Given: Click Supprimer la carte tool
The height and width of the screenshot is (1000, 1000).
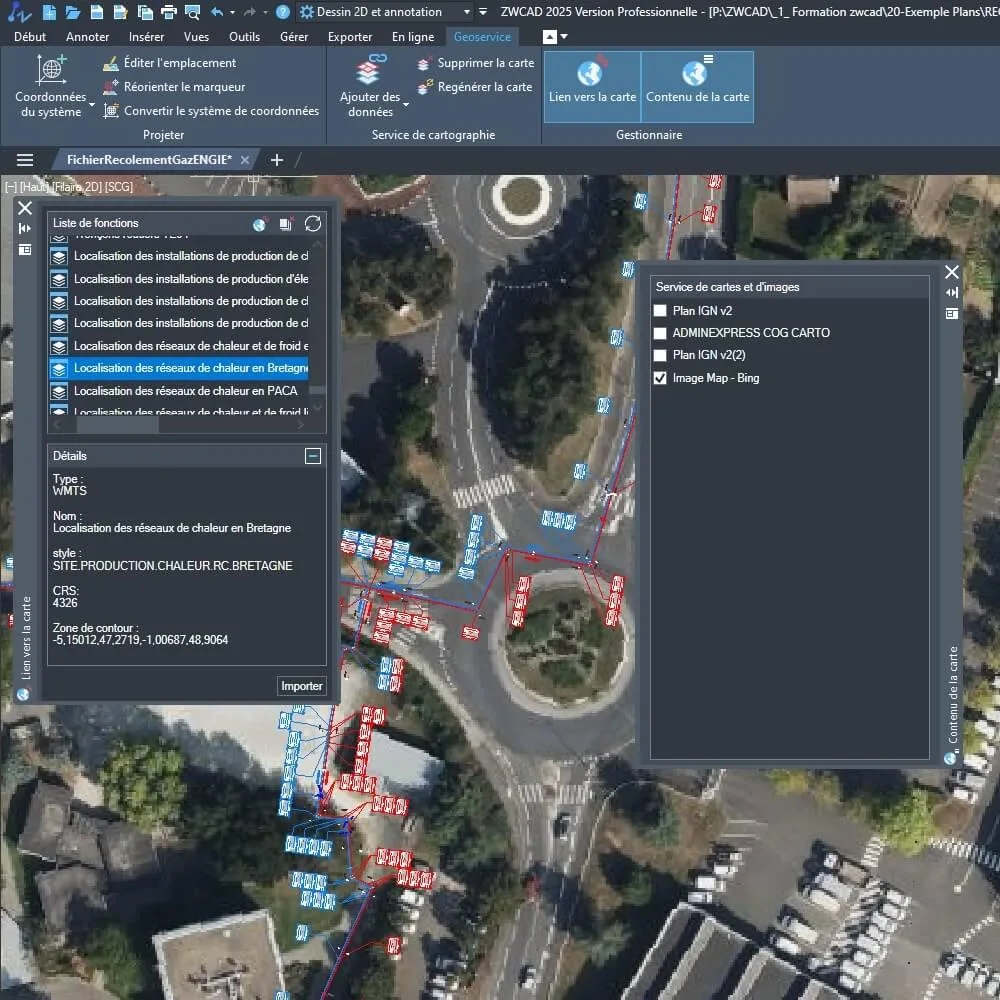Looking at the screenshot, I should coord(475,63).
